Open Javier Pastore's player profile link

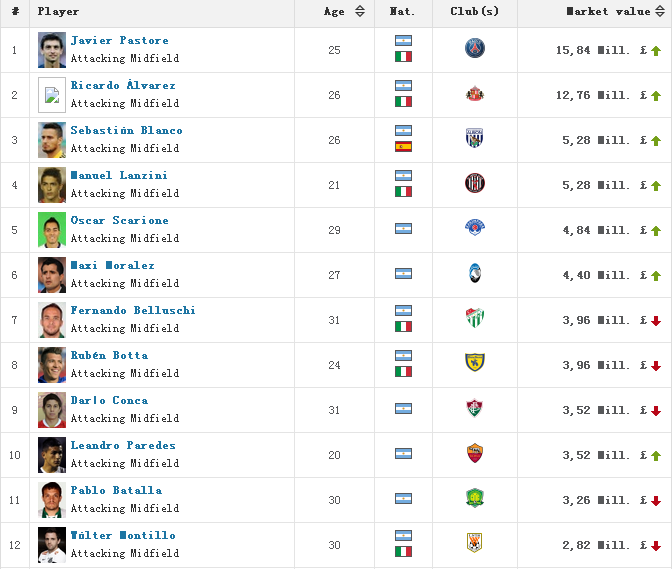click(x=120, y=40)
